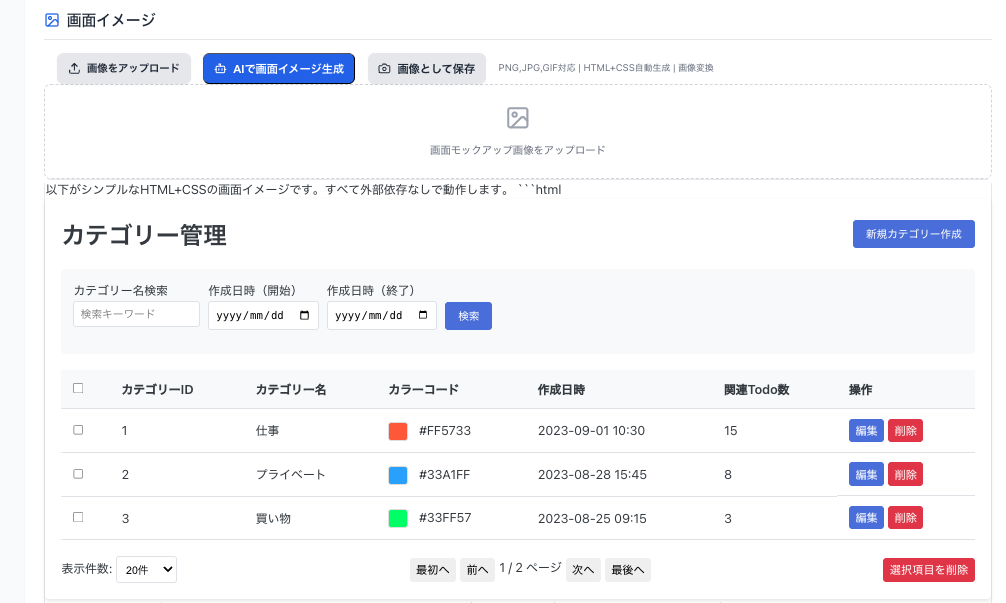Click the 新規カテゴリー作成 button
1006x603 pixels.
click(x=913, y=233)
